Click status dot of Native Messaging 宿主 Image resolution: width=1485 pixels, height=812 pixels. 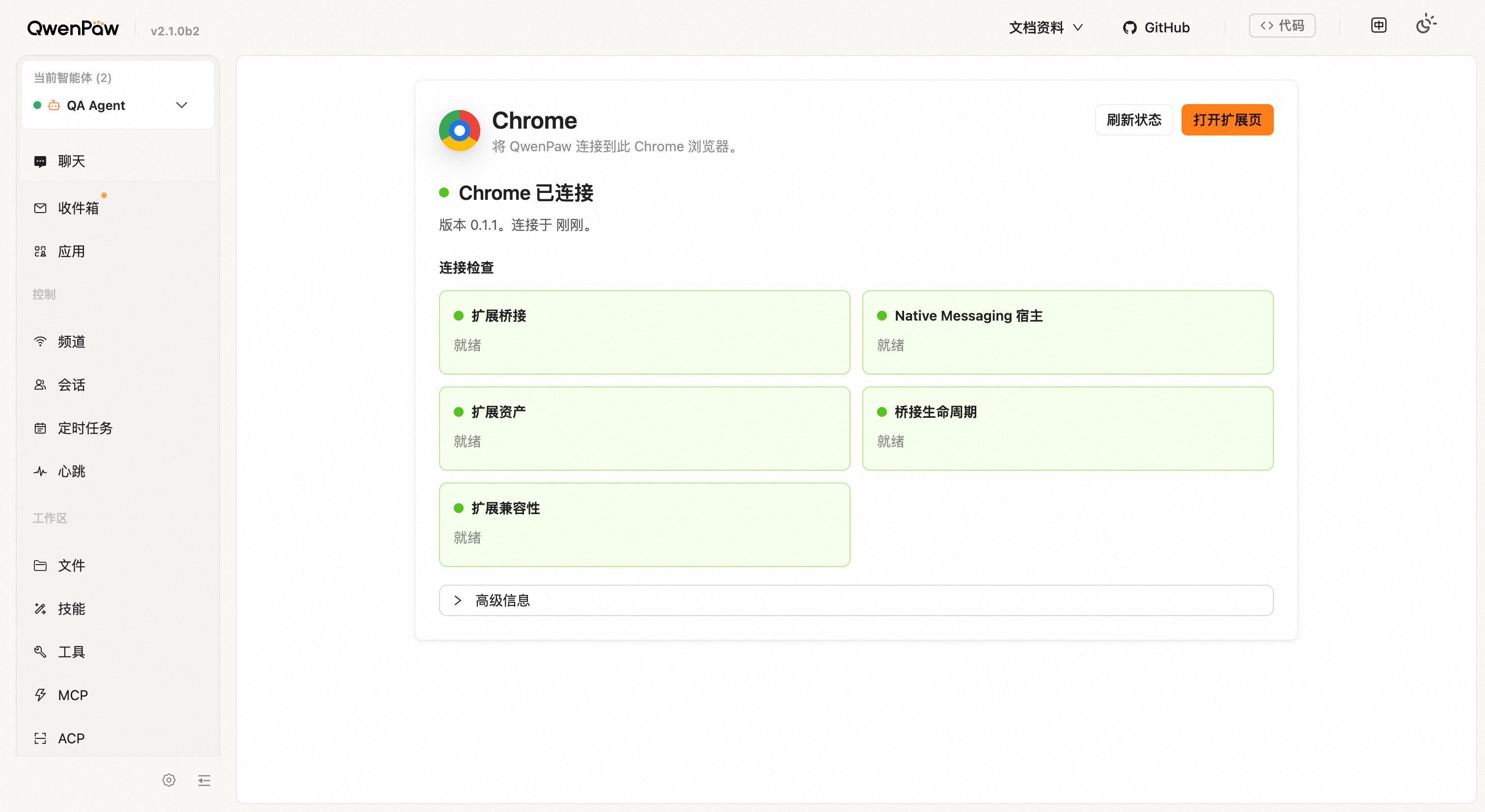(882, 316)
